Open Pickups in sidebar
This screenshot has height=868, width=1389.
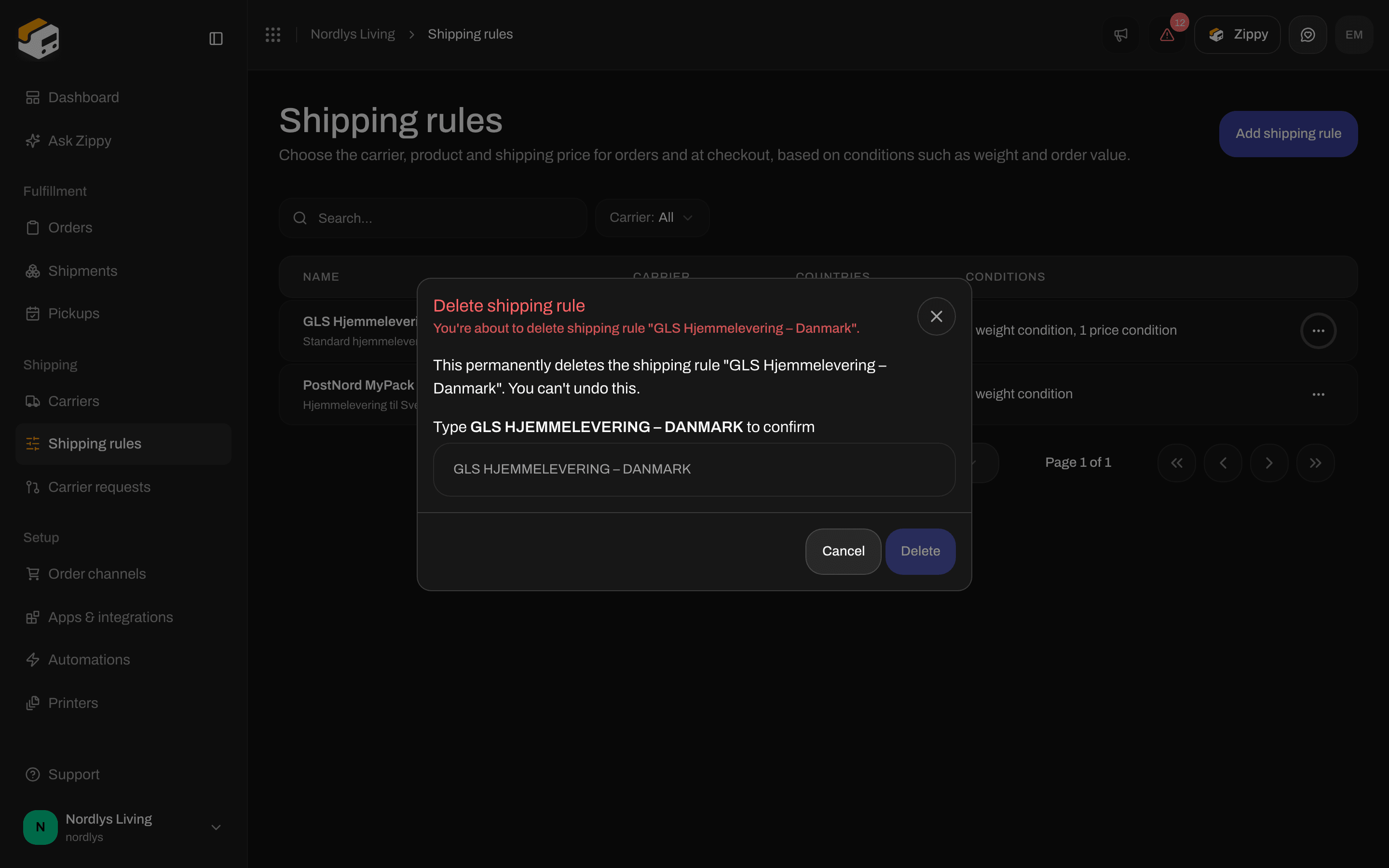point(123,313)
